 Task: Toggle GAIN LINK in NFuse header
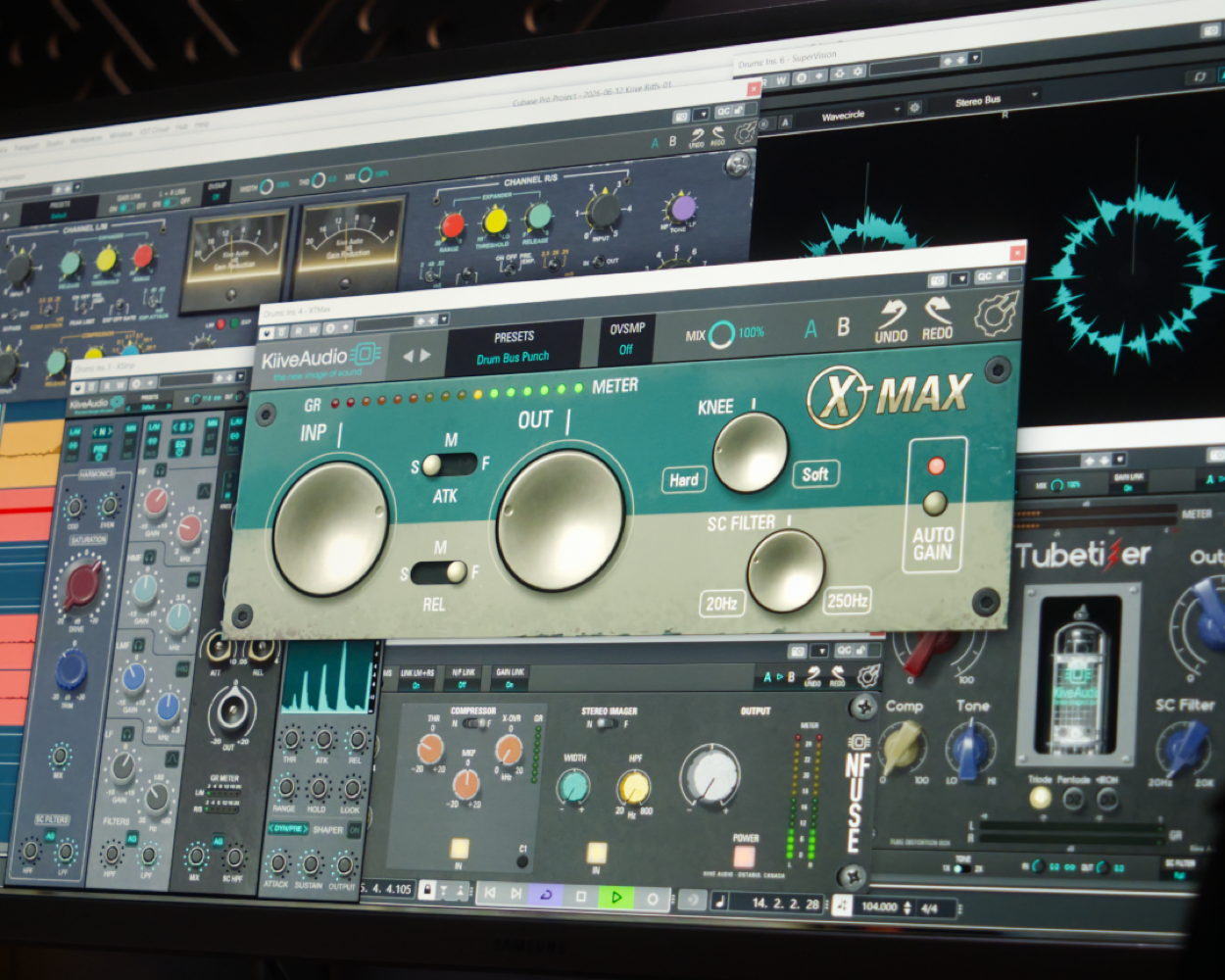click(x=510, y=678)
